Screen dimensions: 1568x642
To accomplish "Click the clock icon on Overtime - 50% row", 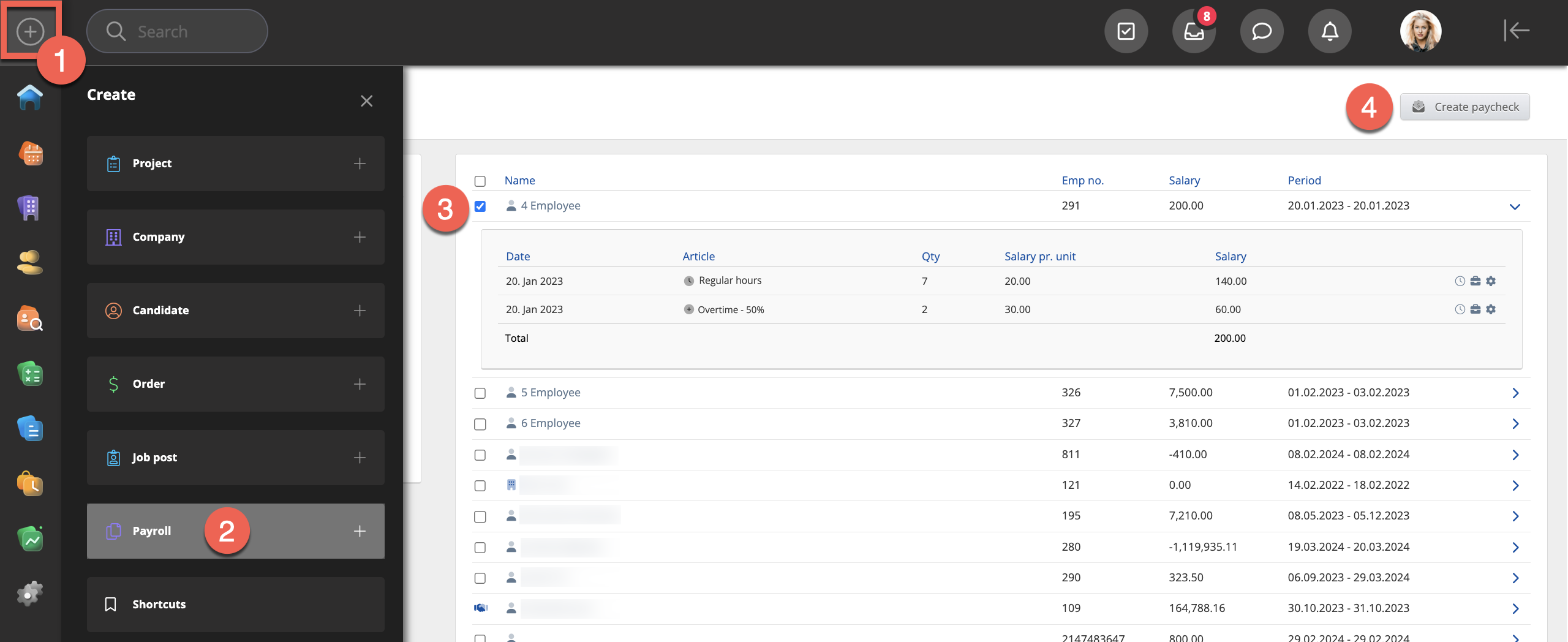I will (x=1460, y=309).
